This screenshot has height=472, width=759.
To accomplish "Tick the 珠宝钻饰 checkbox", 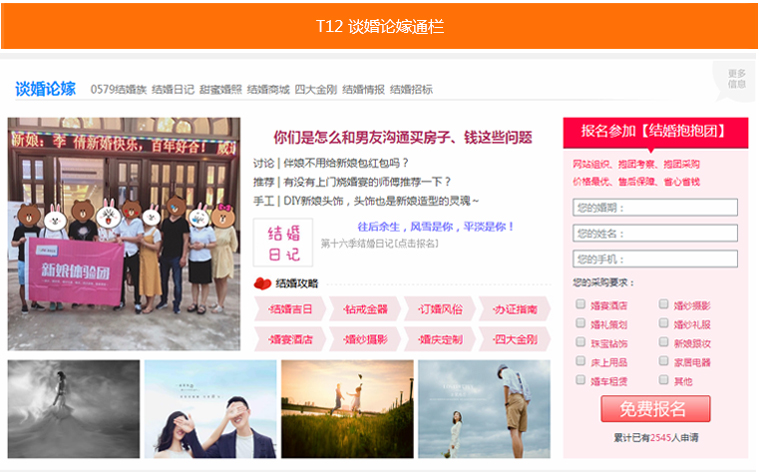I will [580, 342].
